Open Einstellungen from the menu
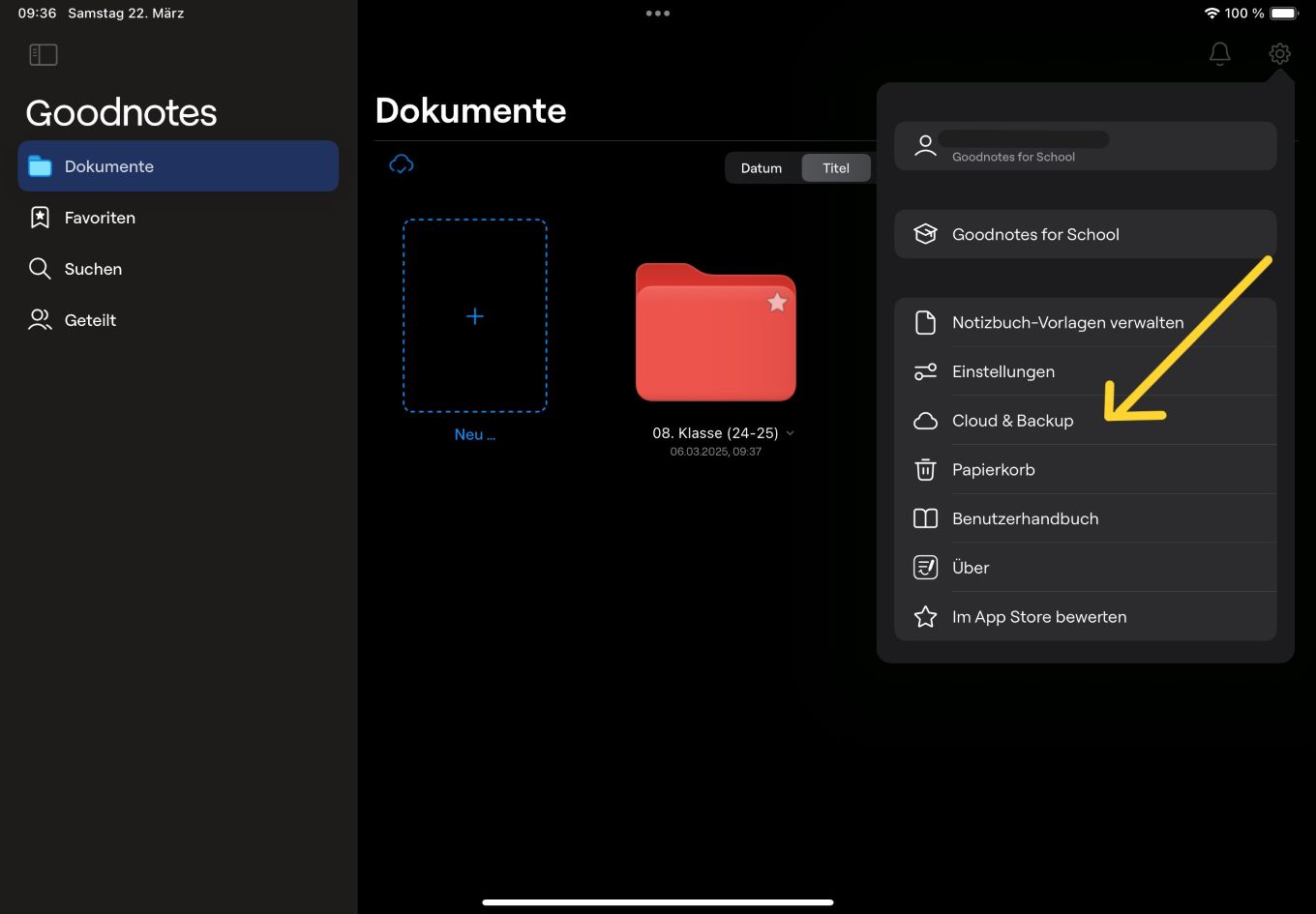Viewport: 1316px width, 914px height. tap(1086, 371)
